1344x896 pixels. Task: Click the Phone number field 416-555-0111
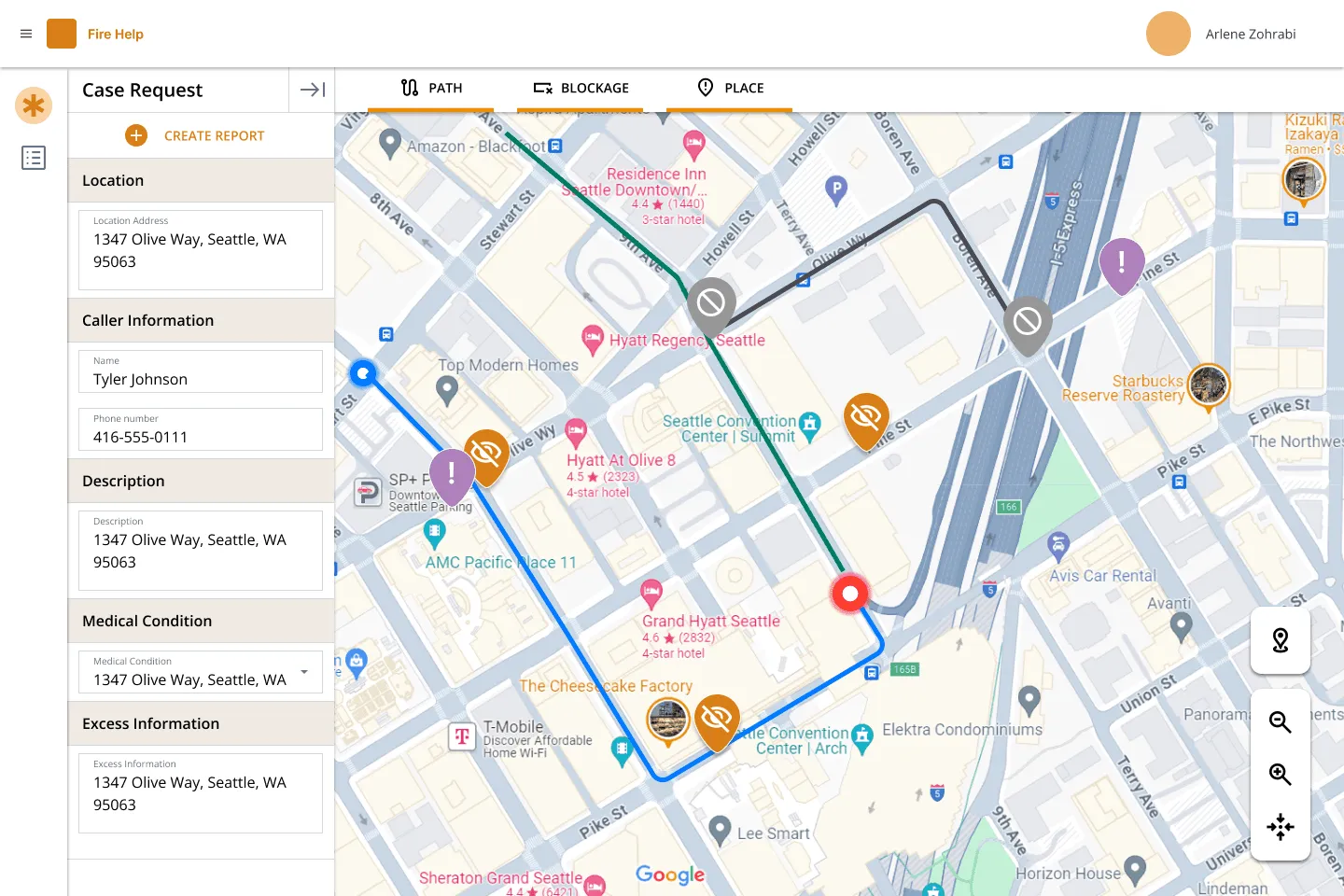pyautogui.click(x=201, y=429)
